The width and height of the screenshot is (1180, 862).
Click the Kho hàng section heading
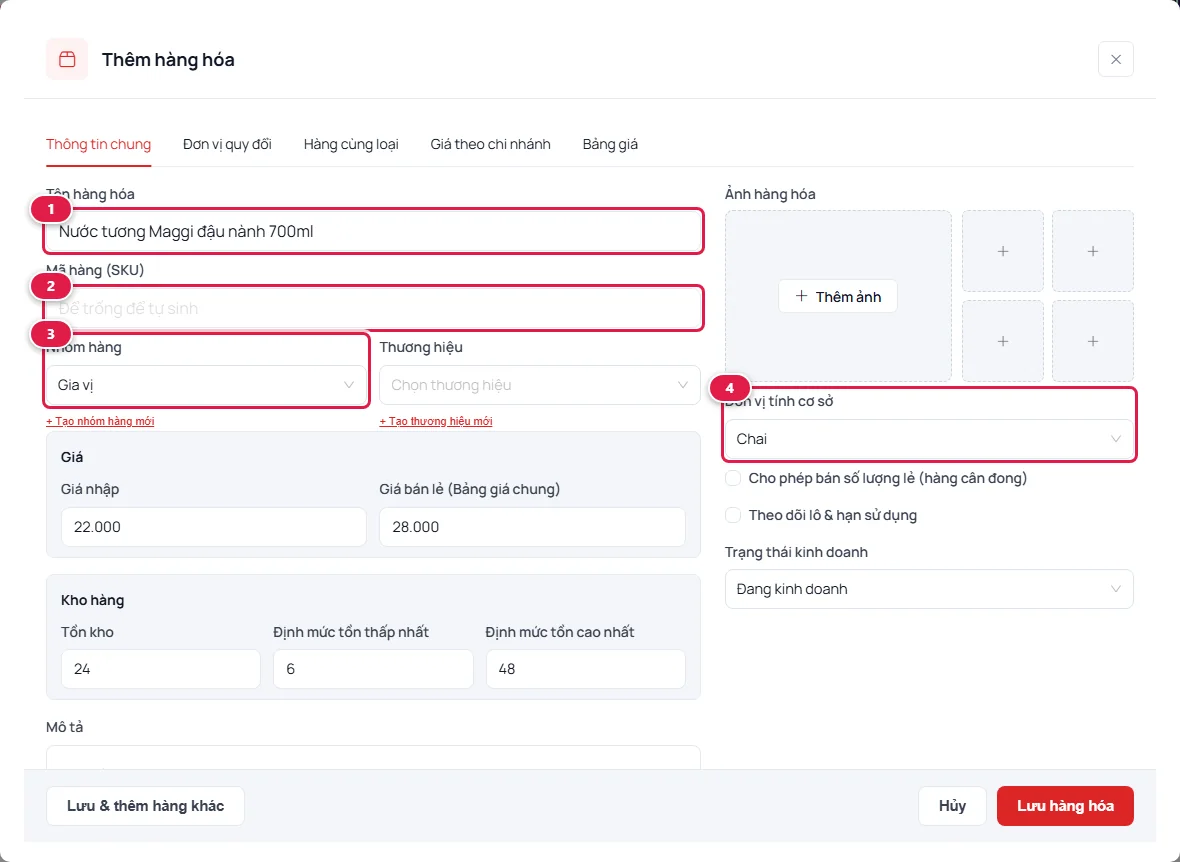tap(93, 600)
